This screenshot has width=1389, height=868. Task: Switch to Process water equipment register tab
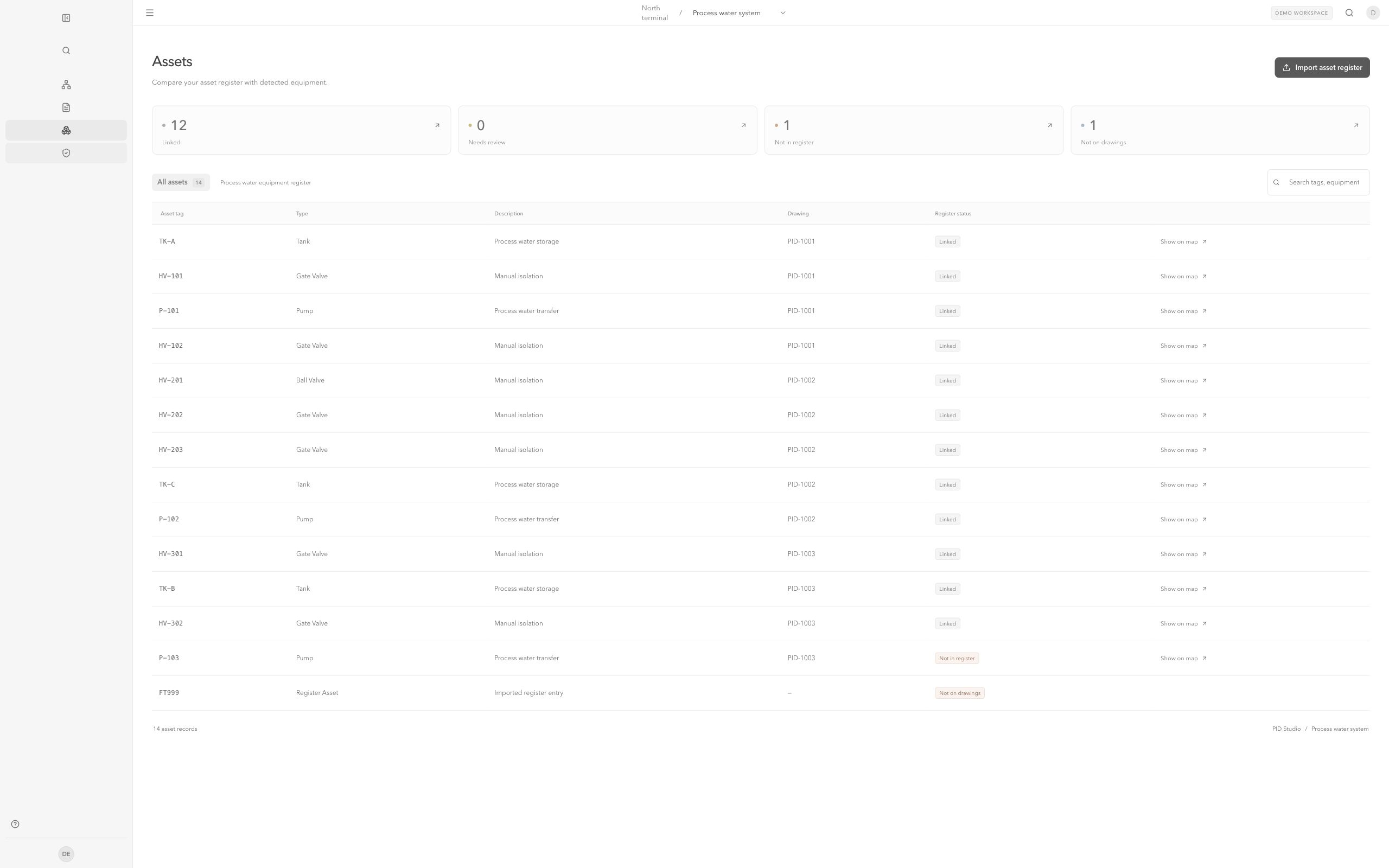click(266, 183)
